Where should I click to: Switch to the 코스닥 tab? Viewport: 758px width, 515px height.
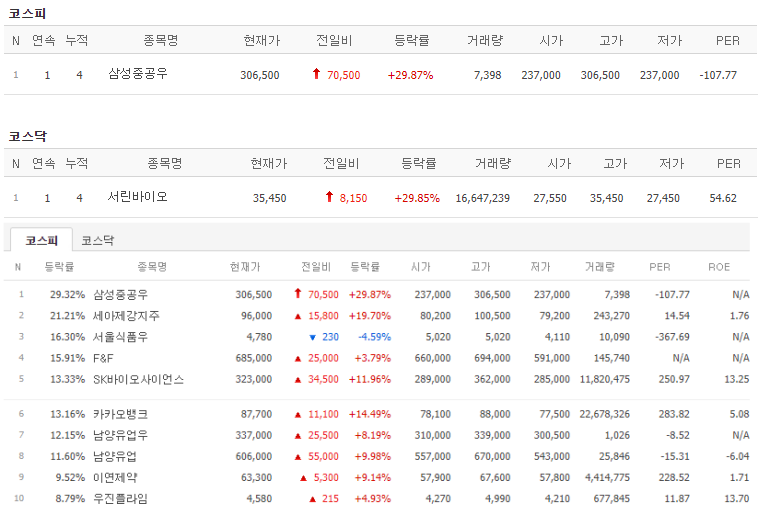(98, 240)
